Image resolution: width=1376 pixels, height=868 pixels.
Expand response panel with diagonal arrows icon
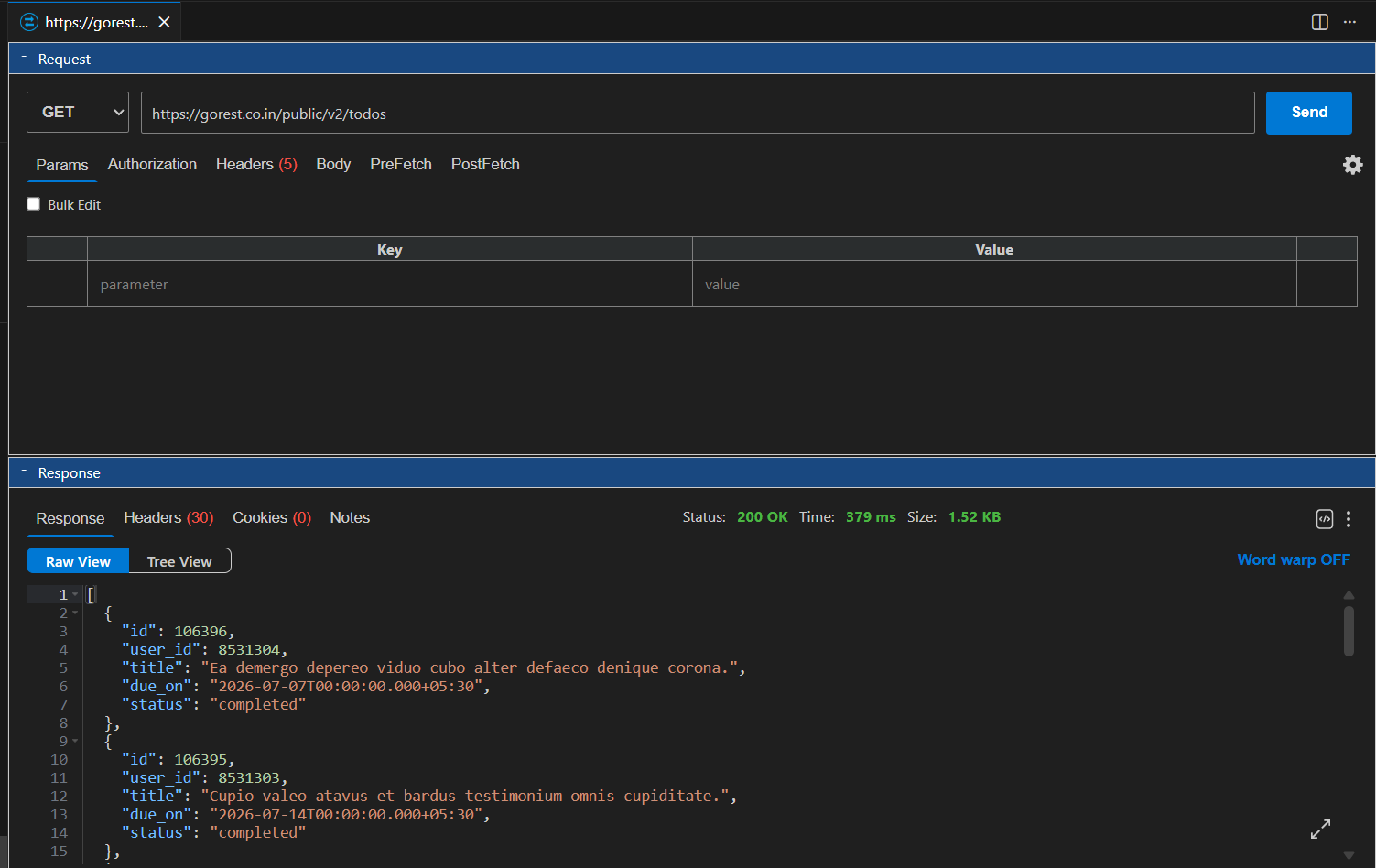tap(1320, 829)
